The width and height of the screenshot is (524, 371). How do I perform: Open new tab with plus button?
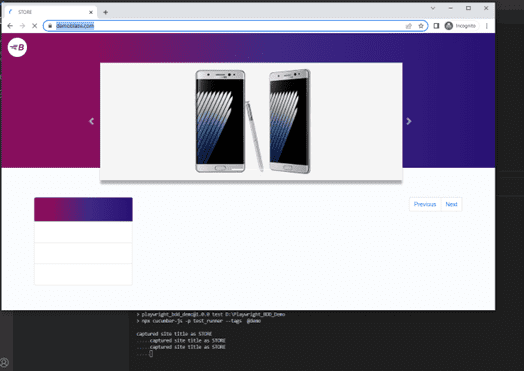pos(105,12)
